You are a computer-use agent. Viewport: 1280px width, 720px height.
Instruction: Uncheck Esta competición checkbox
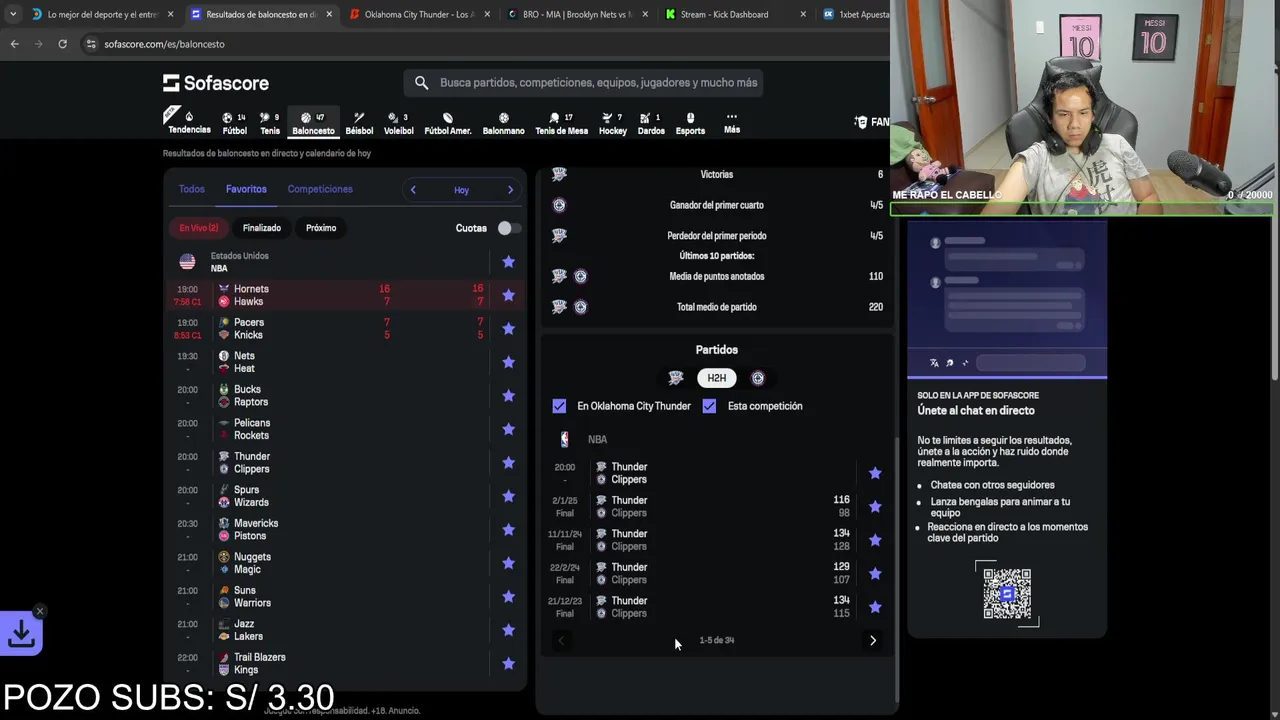coord(709,406)
